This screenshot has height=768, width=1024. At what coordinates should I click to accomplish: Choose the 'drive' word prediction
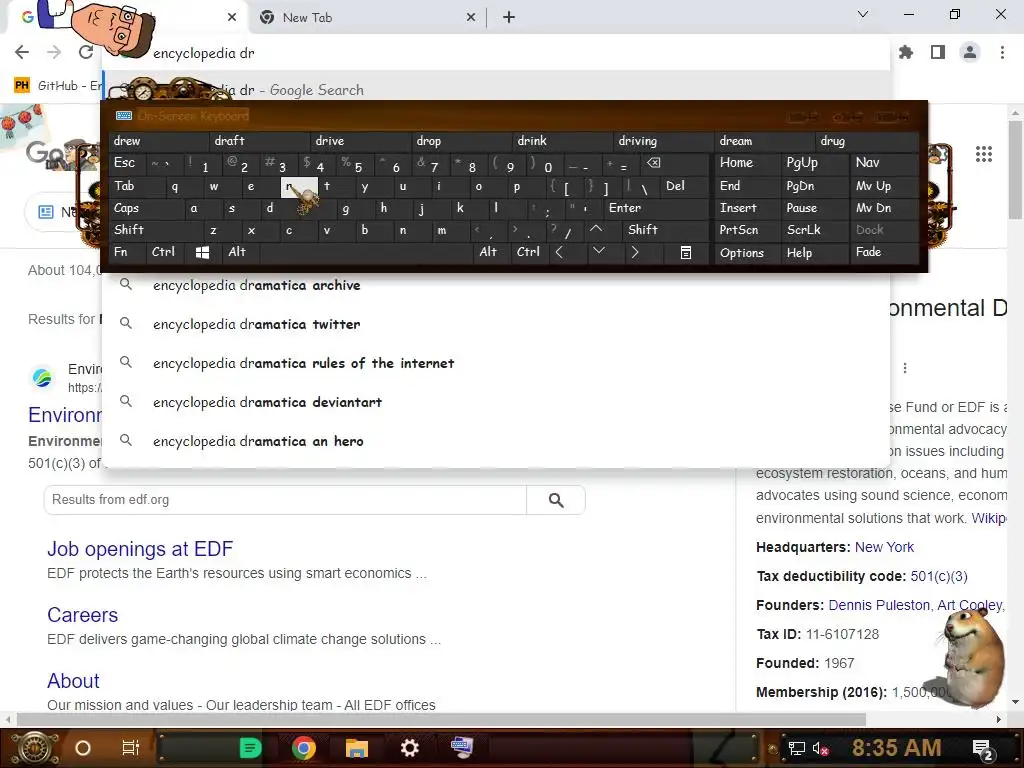click(x=361, y=141)
